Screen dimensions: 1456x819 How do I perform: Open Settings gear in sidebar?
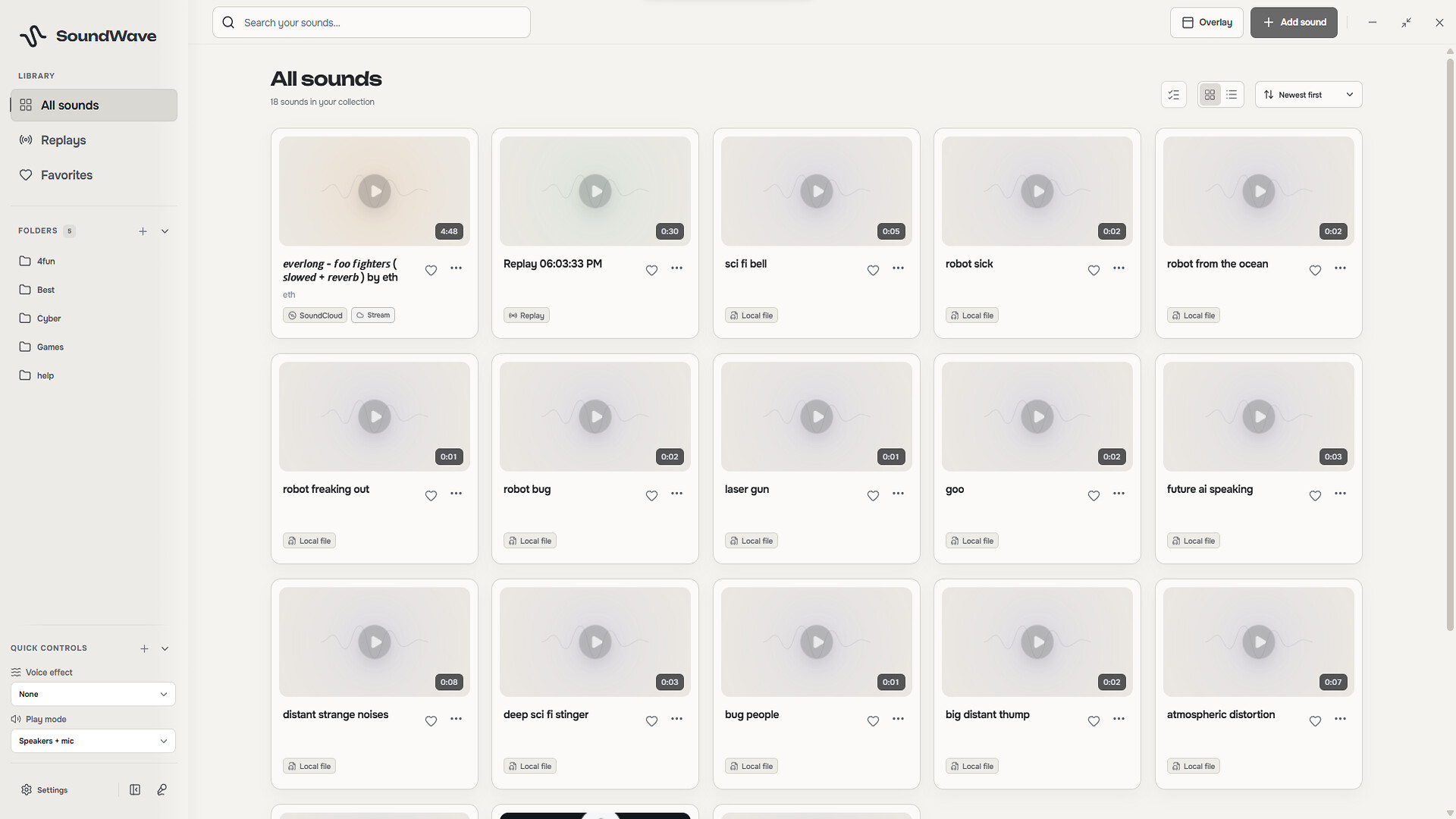click(45, 789)
